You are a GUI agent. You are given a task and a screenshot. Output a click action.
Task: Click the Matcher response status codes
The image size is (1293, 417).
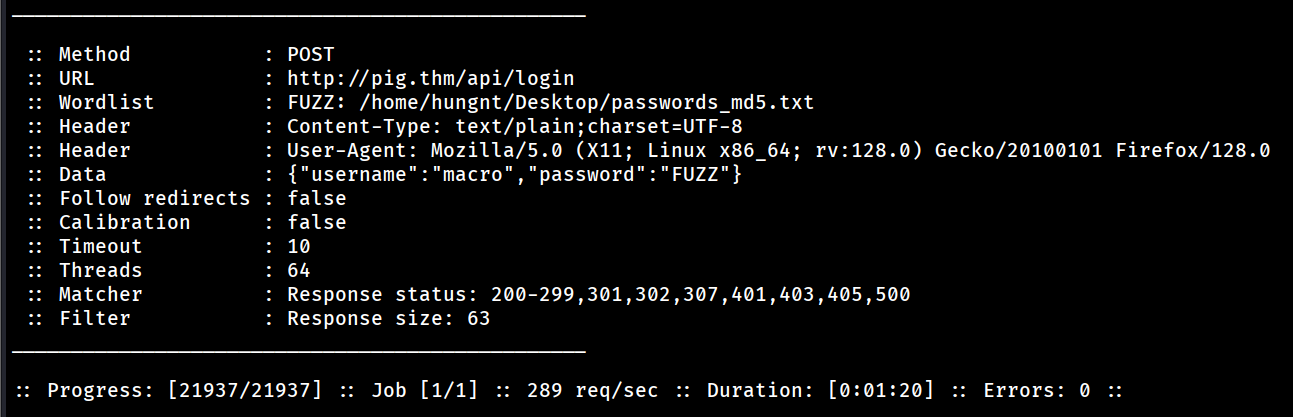point(598,294)
